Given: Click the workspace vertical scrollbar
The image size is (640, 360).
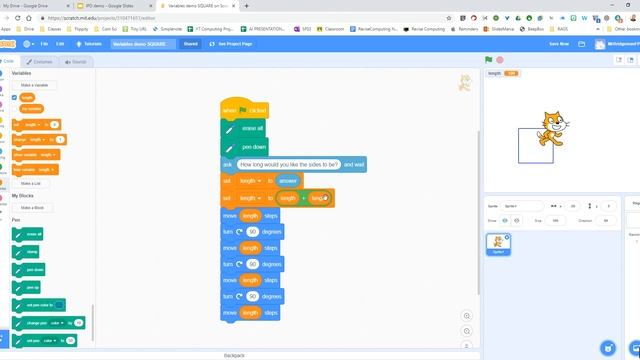Looking at the screenshot, I should pos(478,212).
